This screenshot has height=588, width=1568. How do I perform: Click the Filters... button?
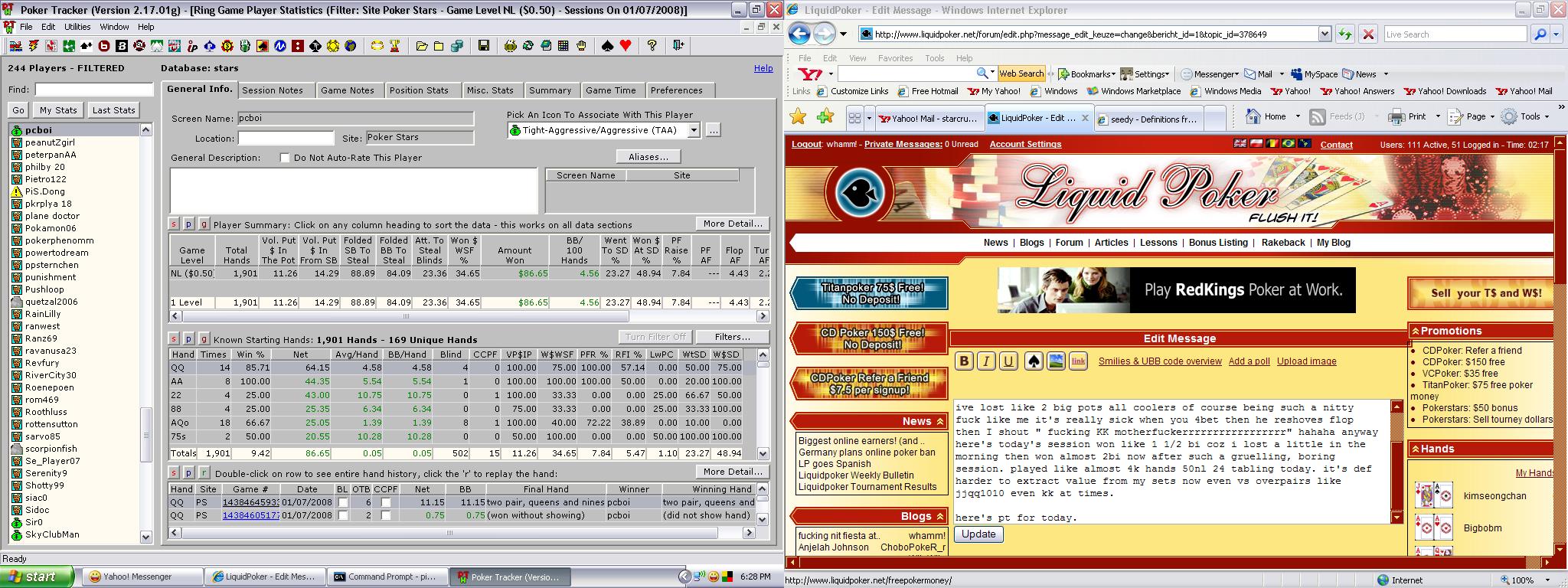pyautogui.click(x=732, y=337)
